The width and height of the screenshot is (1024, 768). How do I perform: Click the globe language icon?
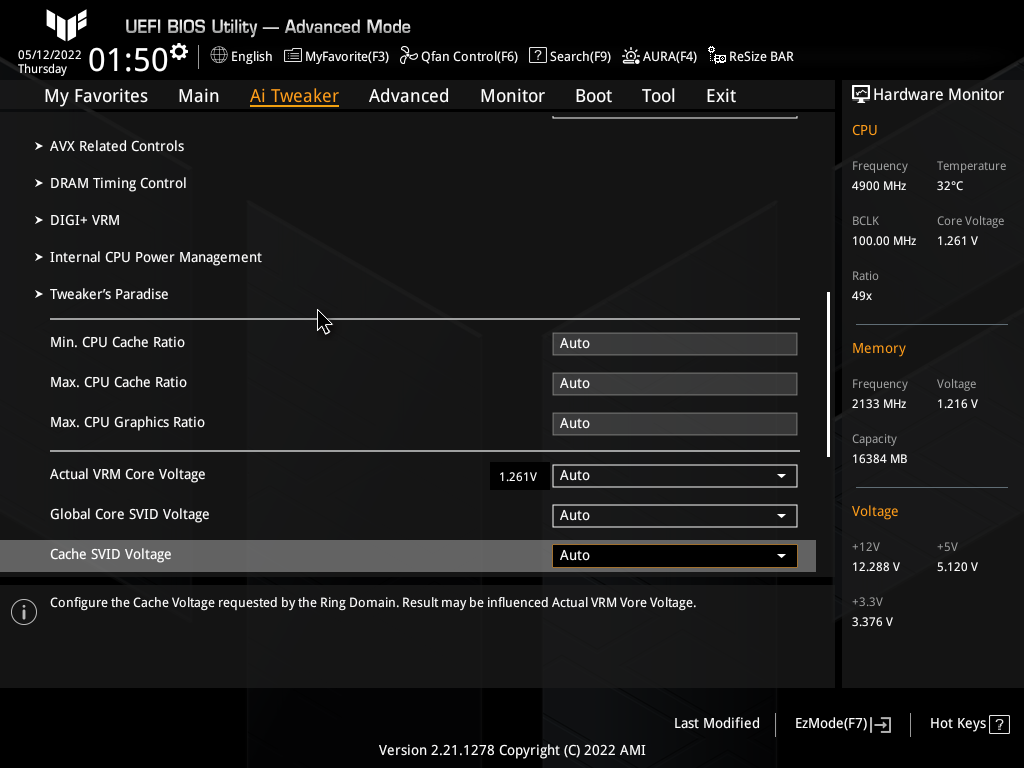[219, 56]
